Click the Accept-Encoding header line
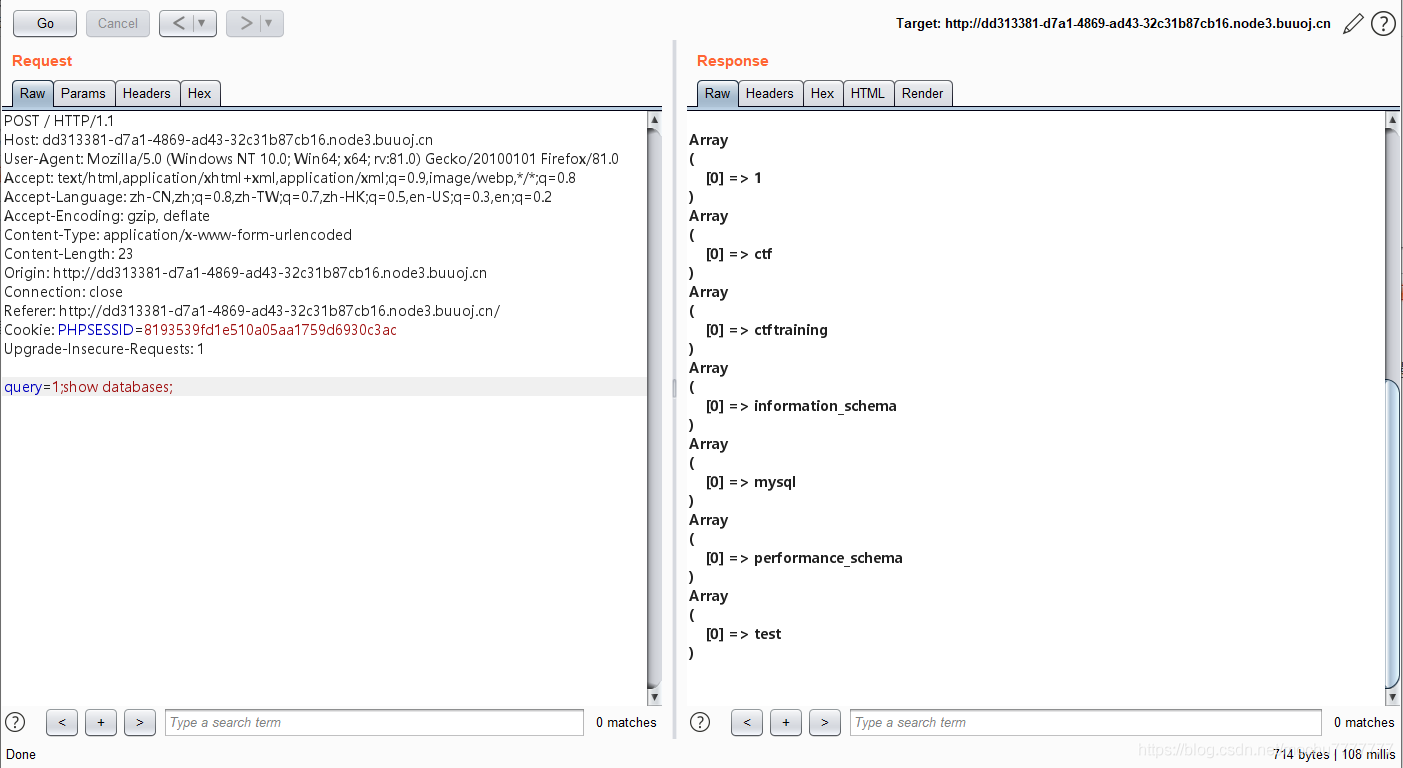Screen dimensions: 1403x768 click(107, 216)
